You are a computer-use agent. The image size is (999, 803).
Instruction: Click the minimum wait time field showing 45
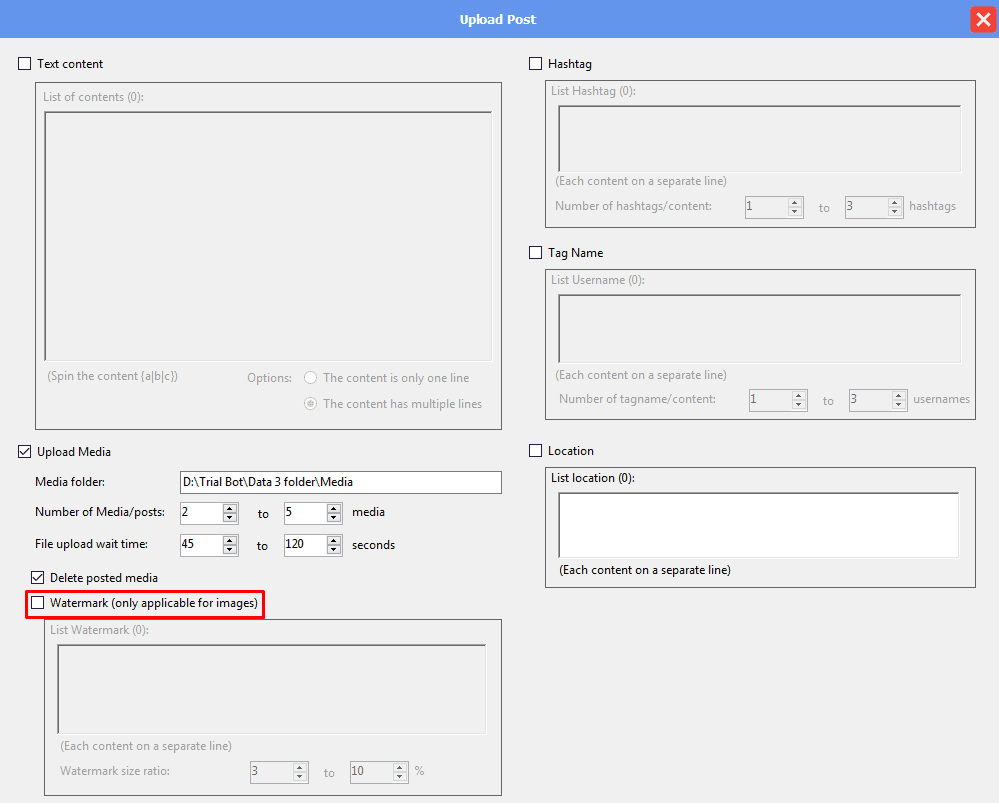200,545
